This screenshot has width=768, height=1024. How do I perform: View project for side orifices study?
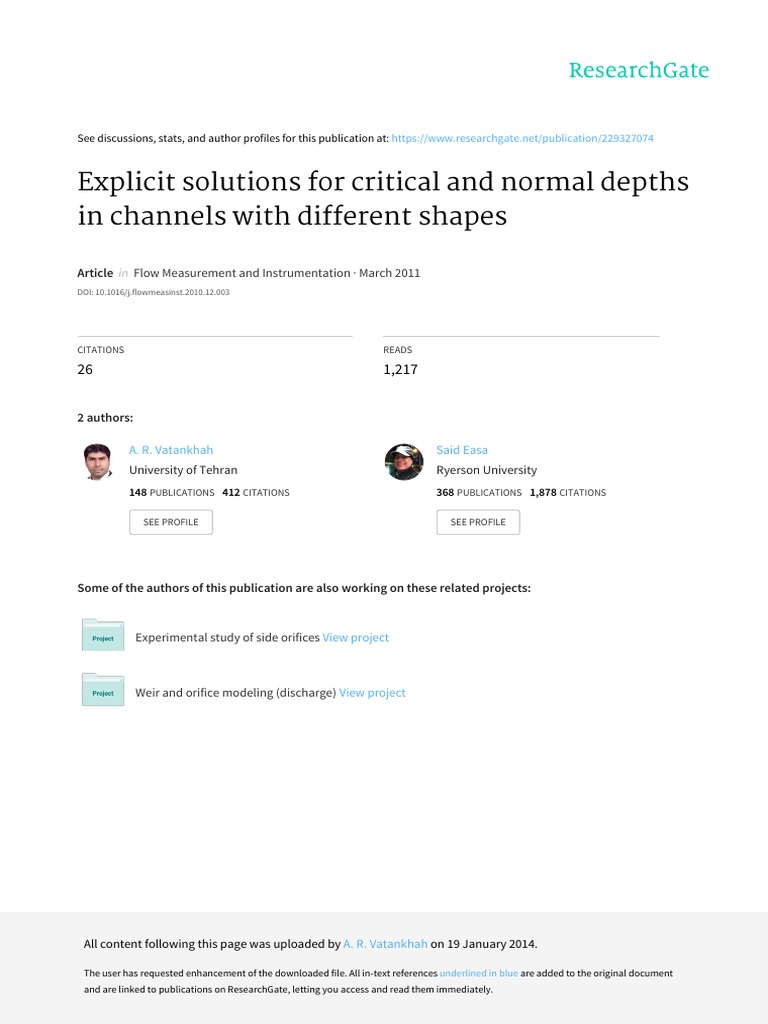coord(356,637)
